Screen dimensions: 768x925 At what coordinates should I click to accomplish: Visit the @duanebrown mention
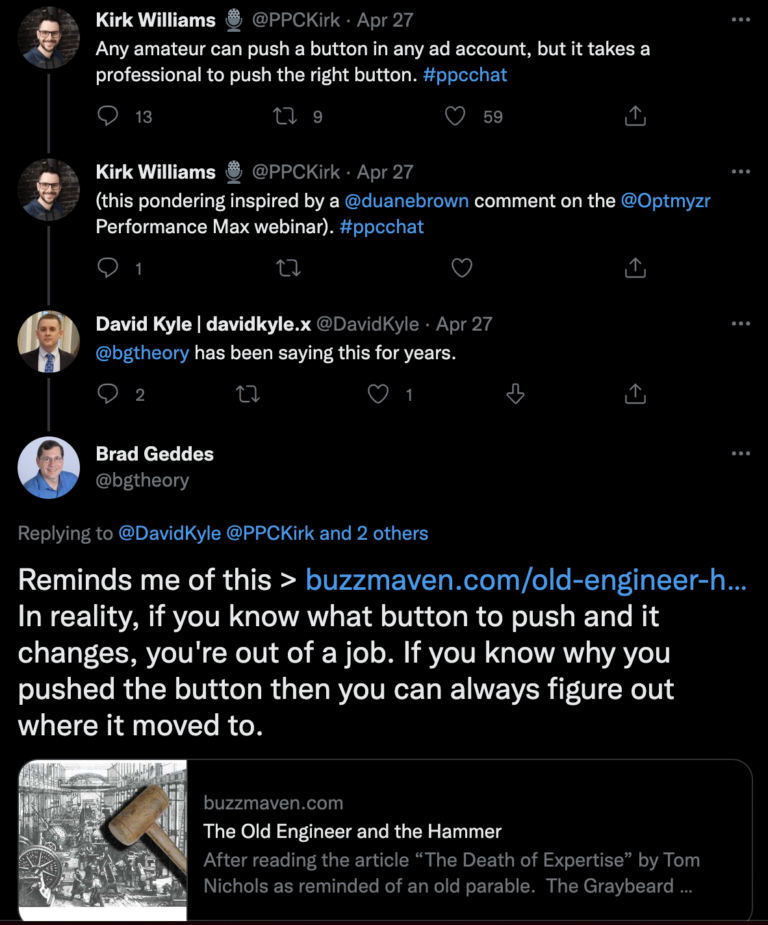pos(406,200)
